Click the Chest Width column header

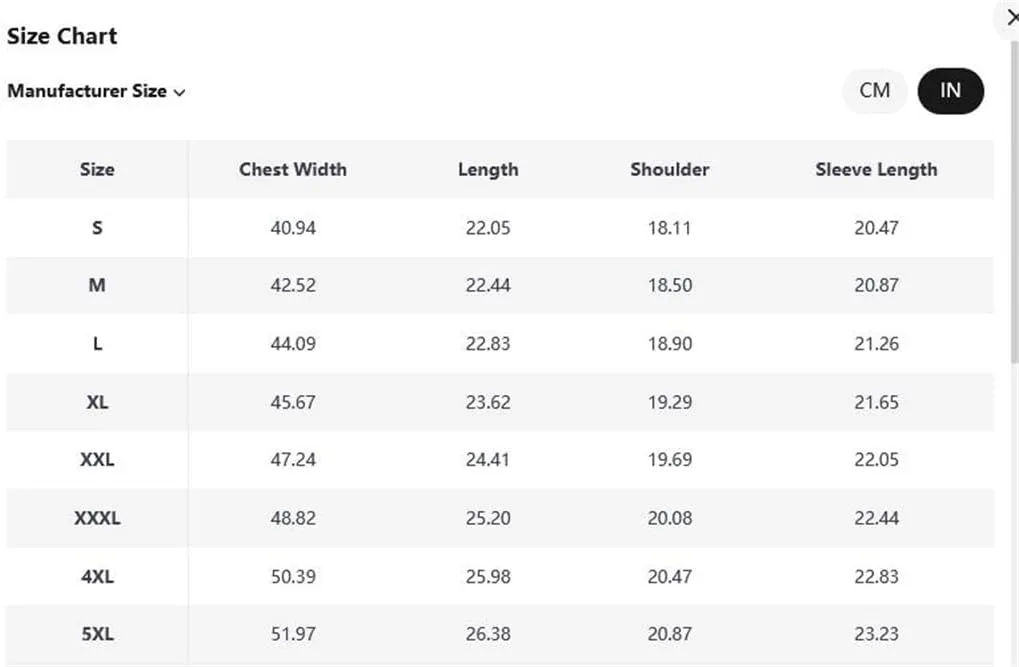point(292,170)
